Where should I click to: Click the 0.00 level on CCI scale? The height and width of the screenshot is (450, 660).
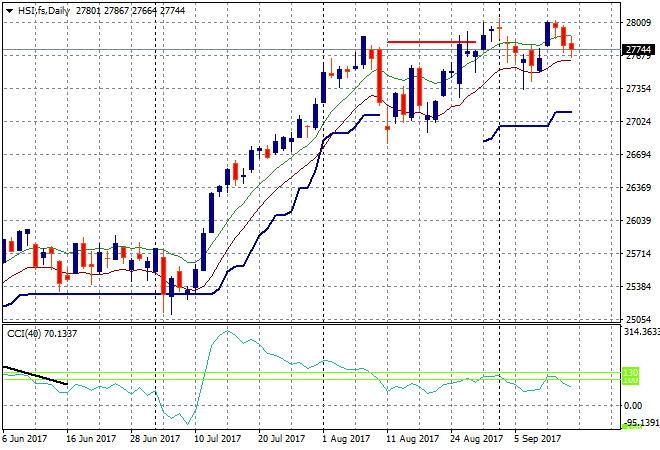point(632,405)
